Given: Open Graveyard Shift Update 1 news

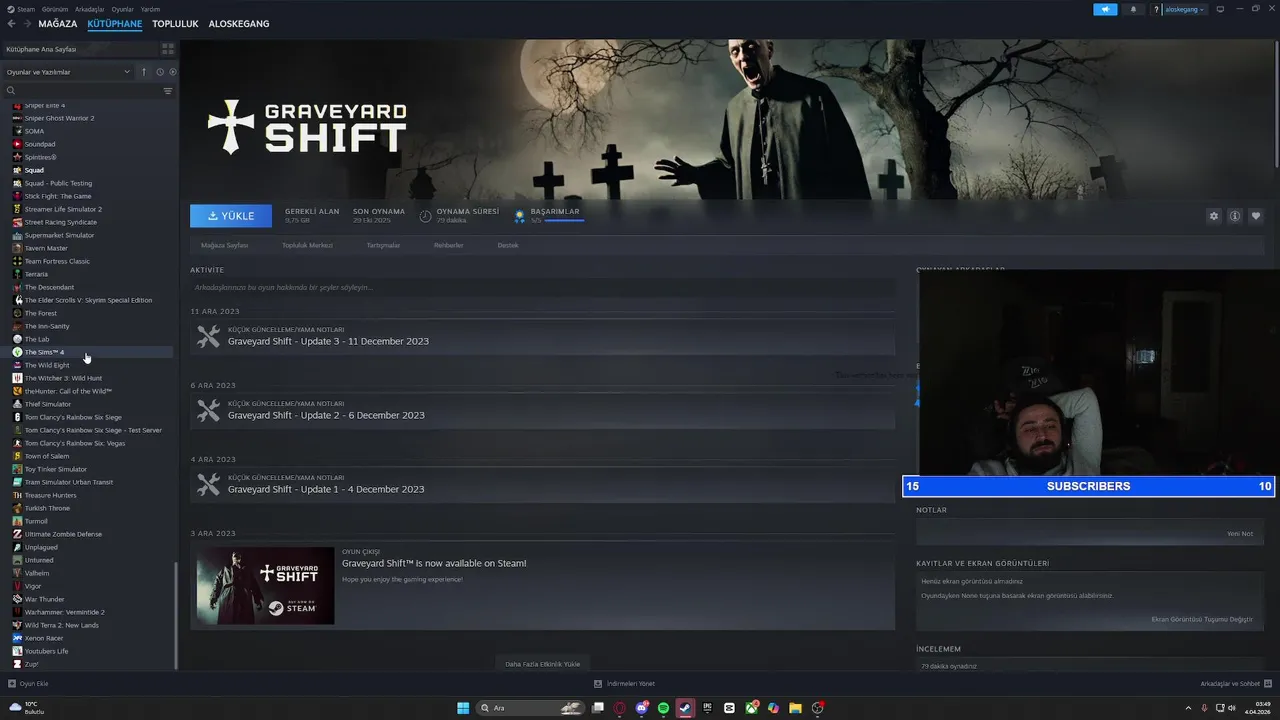Looking at the screenshot, I should click(x=326, y=489).
